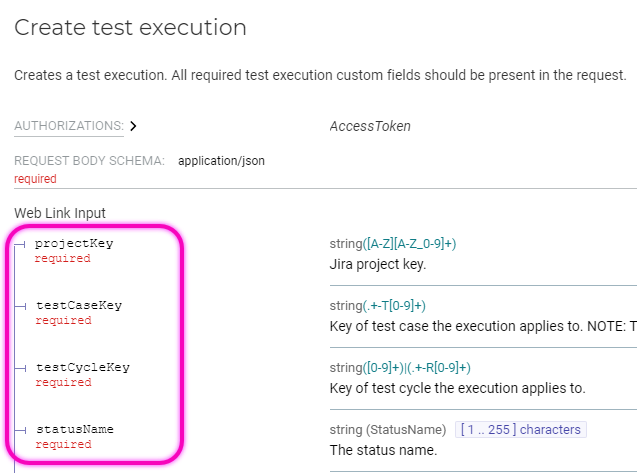The width and height of the screenshot is (637, 473).
Task: Click the [1 .. 255] characters constraint badge
Action: point(520,430)
